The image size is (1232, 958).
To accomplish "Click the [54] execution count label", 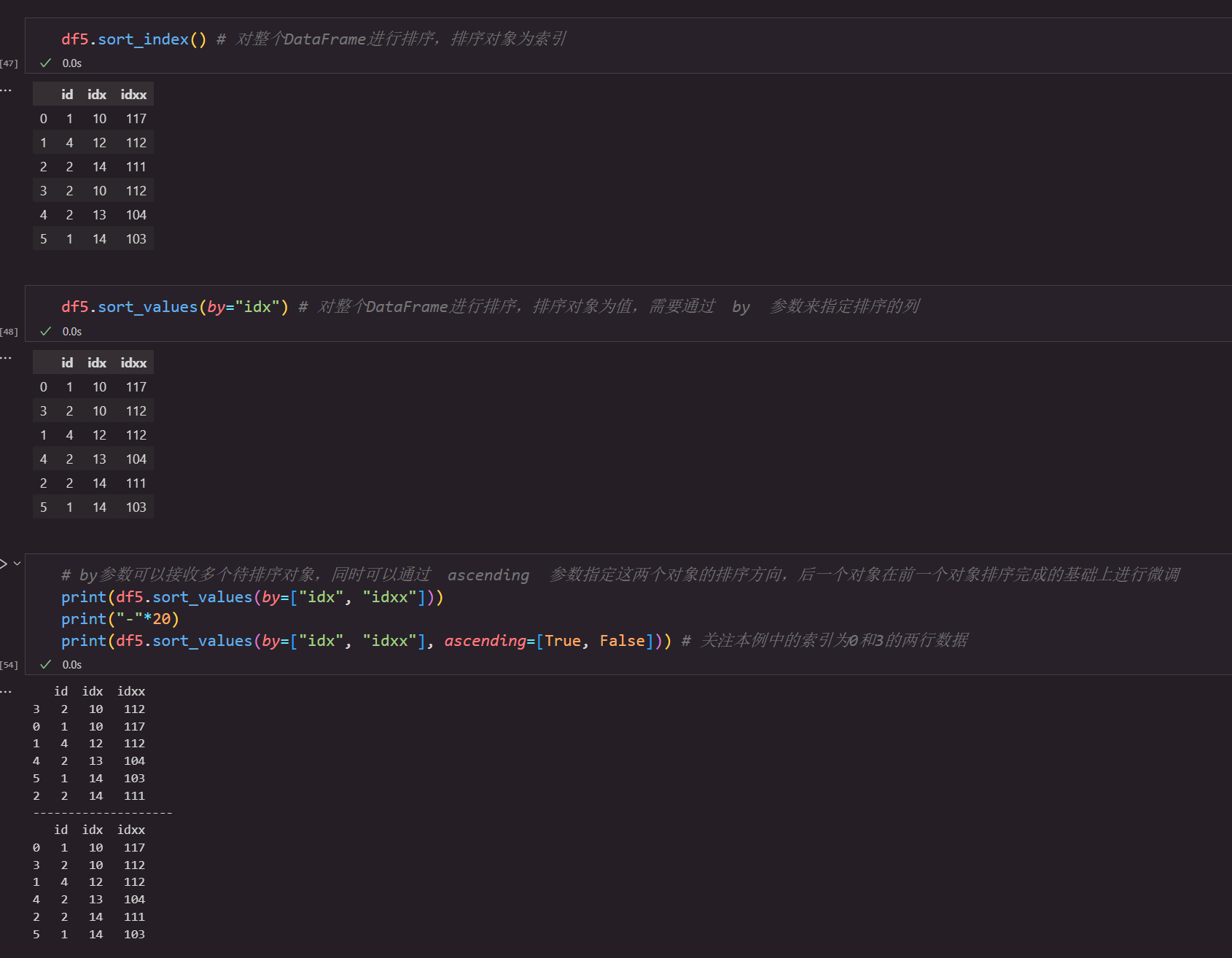I will 9,666.
